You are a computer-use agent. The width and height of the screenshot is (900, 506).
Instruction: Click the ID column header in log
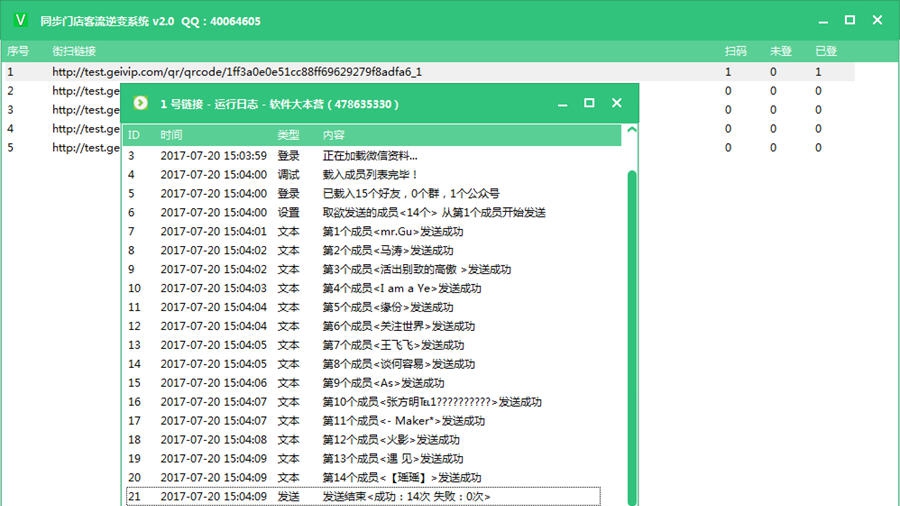pos(134,135)
